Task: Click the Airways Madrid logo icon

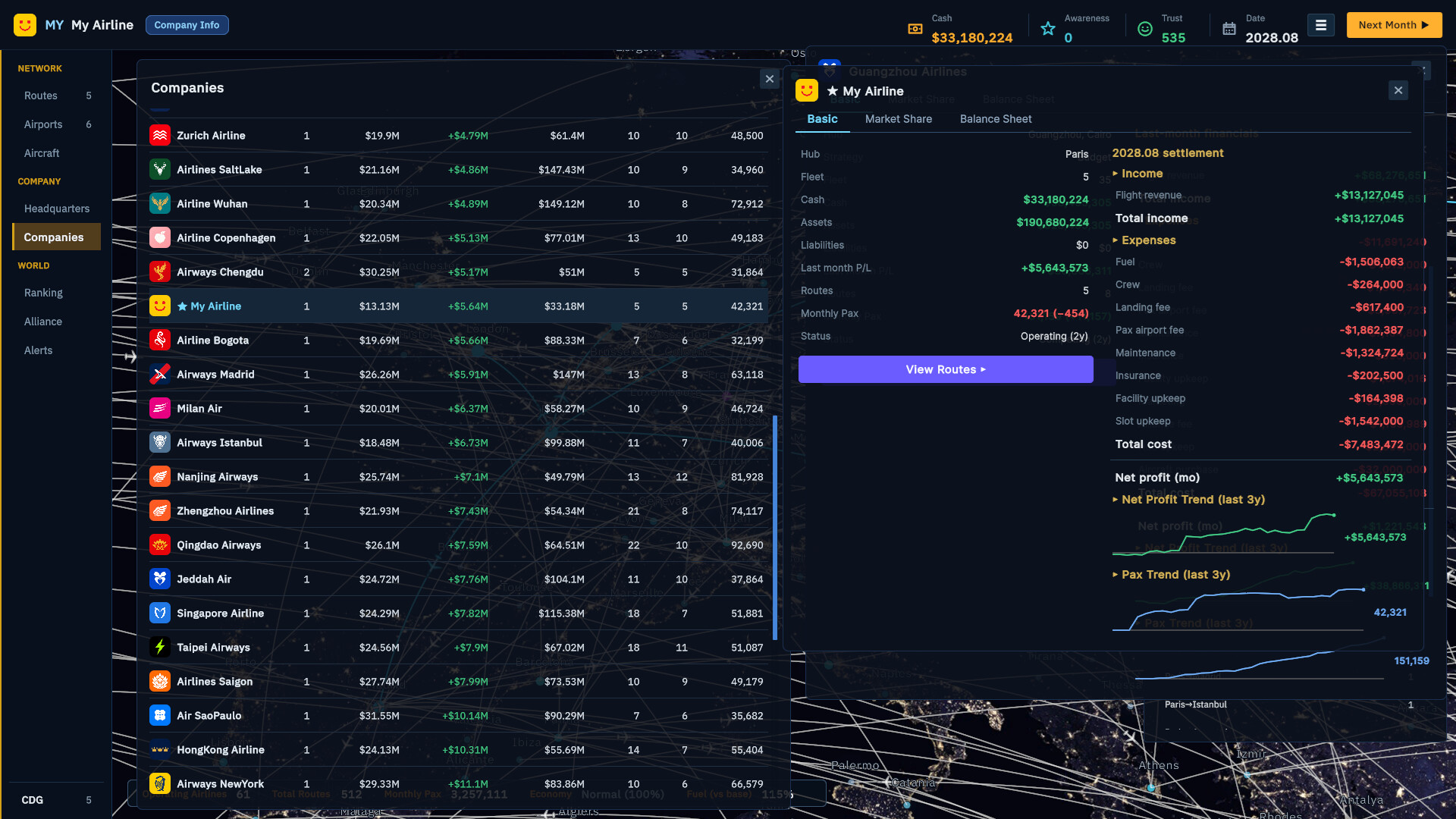Action: tap(160, 375)
